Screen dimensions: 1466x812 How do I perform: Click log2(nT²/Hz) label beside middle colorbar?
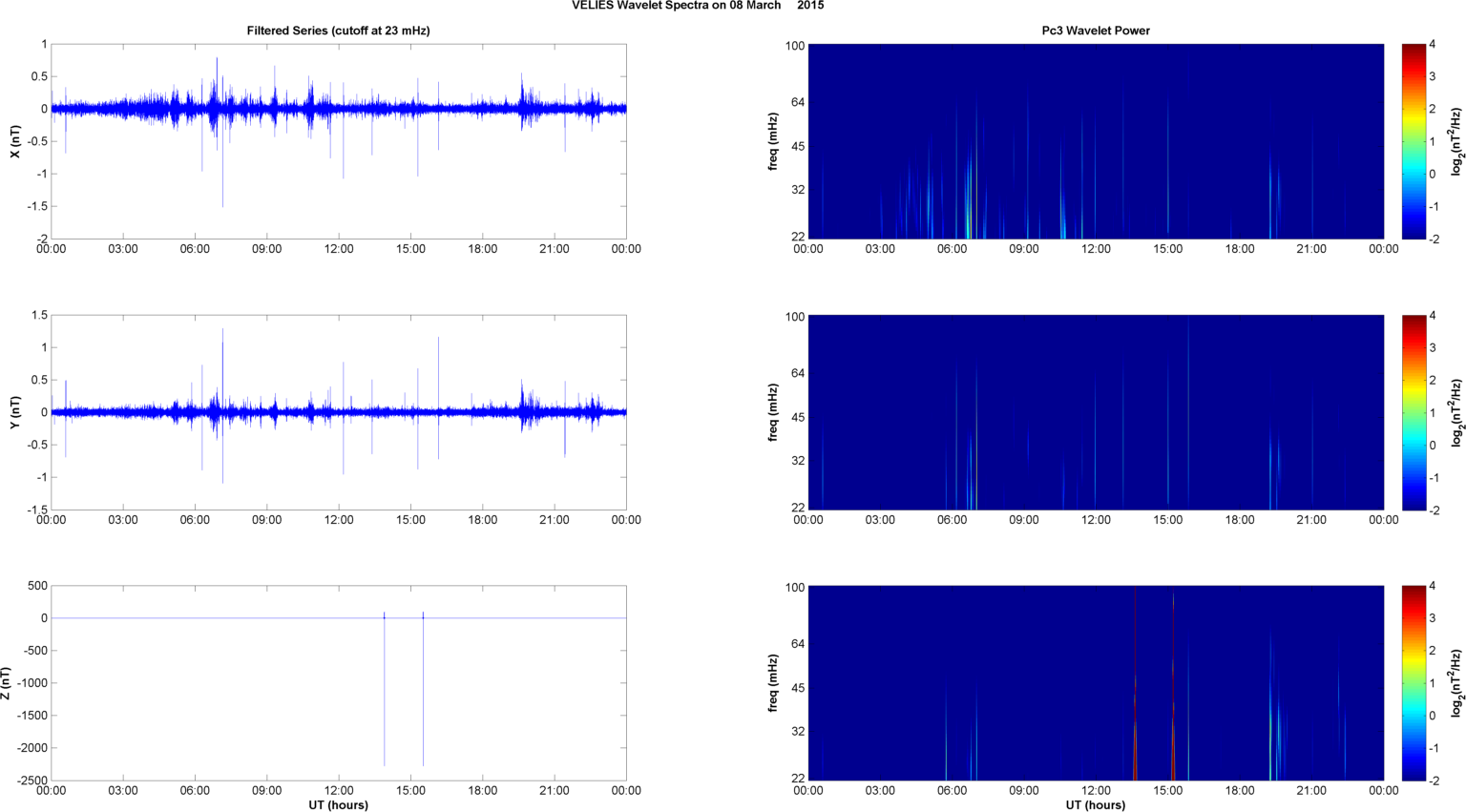[1456, 412]
